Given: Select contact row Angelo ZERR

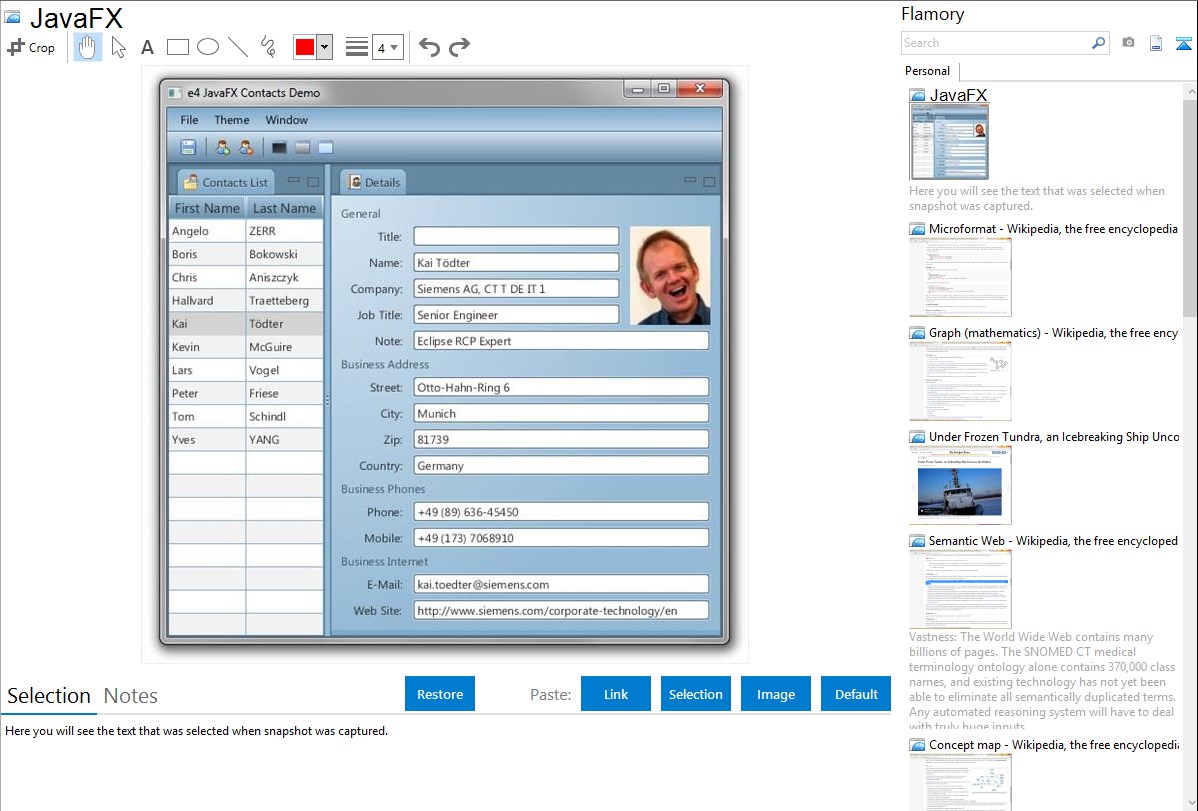Looking at the screenshot, I should [x=246, y=231].
